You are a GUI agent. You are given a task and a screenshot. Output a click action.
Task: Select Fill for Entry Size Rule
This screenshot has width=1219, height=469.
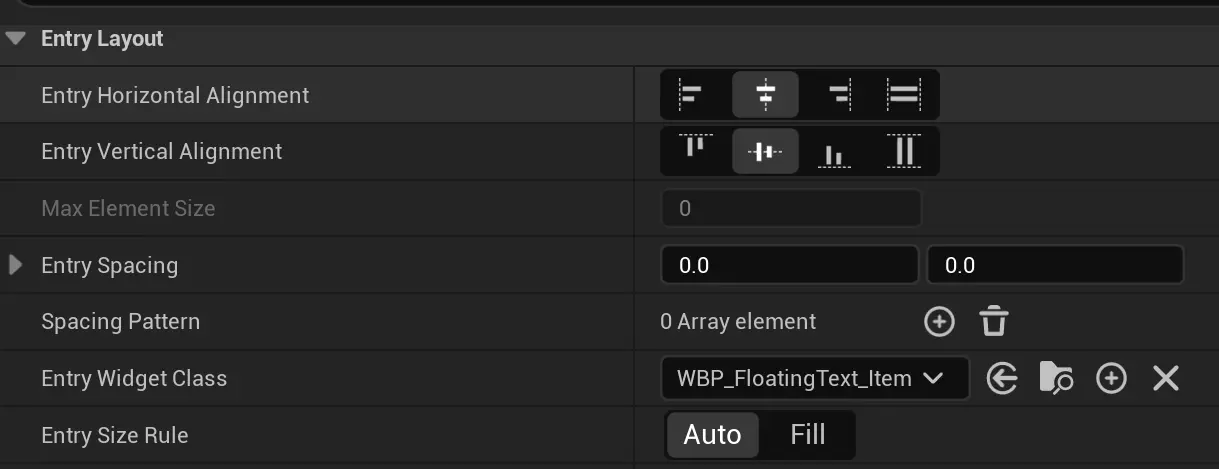tap(808, 435)
